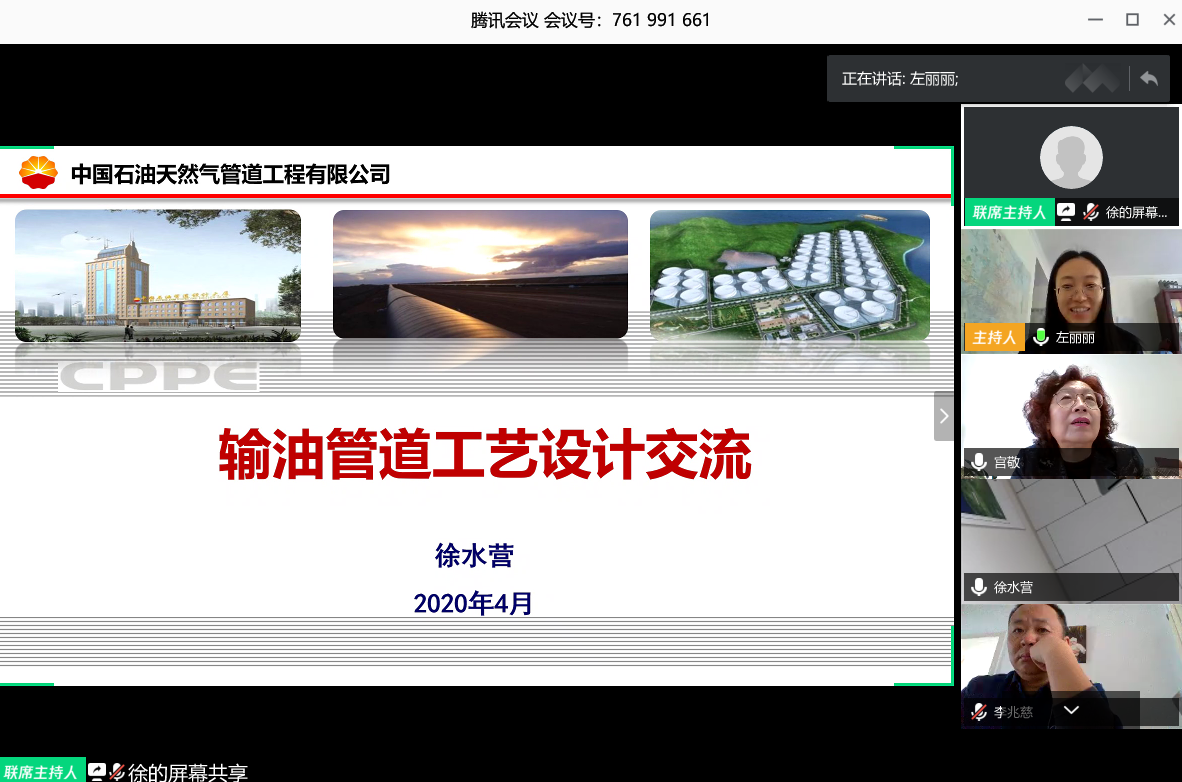Click the 联席主持人 badge on the top participant tile
The height and width of the screenshot is (782, 1182).
pos(1008,212)
